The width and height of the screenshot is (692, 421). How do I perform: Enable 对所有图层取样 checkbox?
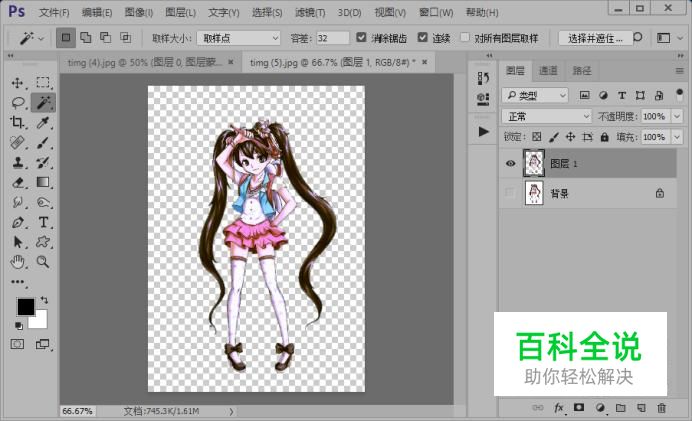click(465, 38)
